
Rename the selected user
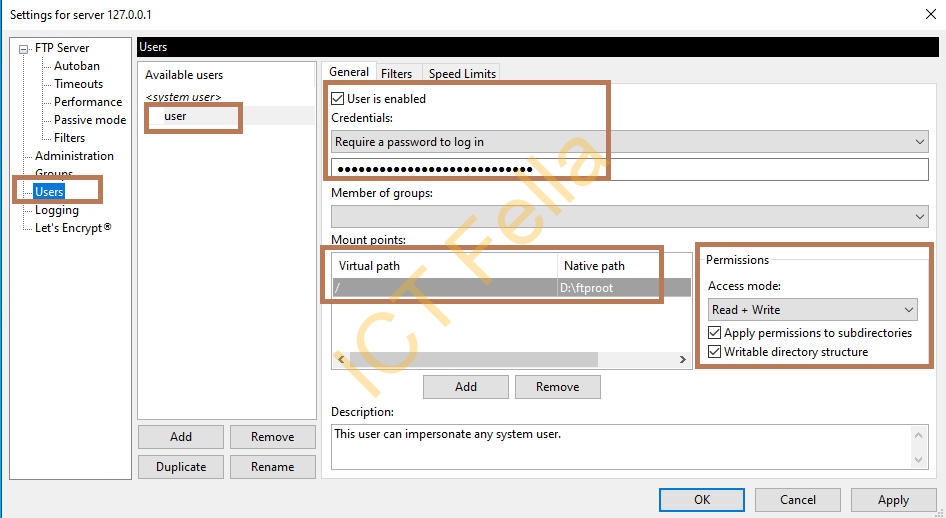tap(273, 467)
